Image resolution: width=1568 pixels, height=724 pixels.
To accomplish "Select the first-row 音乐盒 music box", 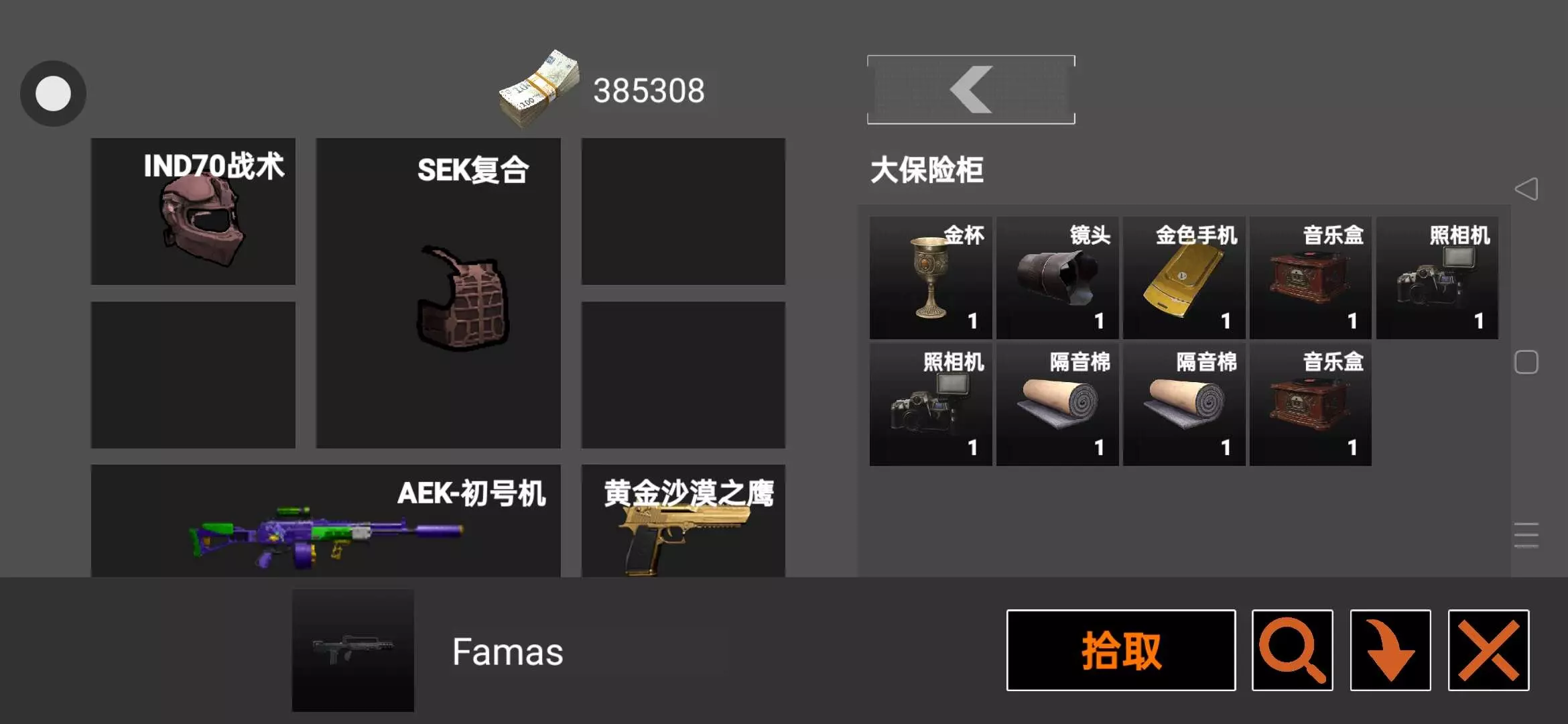I will 1311,278.
